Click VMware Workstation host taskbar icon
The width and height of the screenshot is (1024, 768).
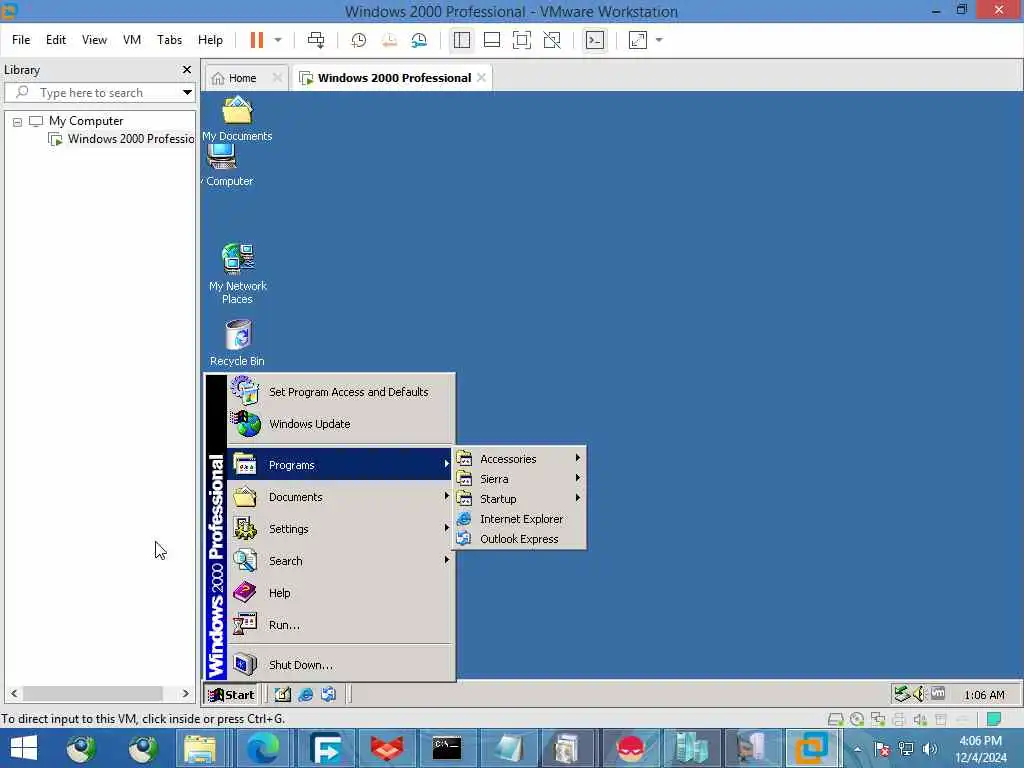click(x=811, y=748)
